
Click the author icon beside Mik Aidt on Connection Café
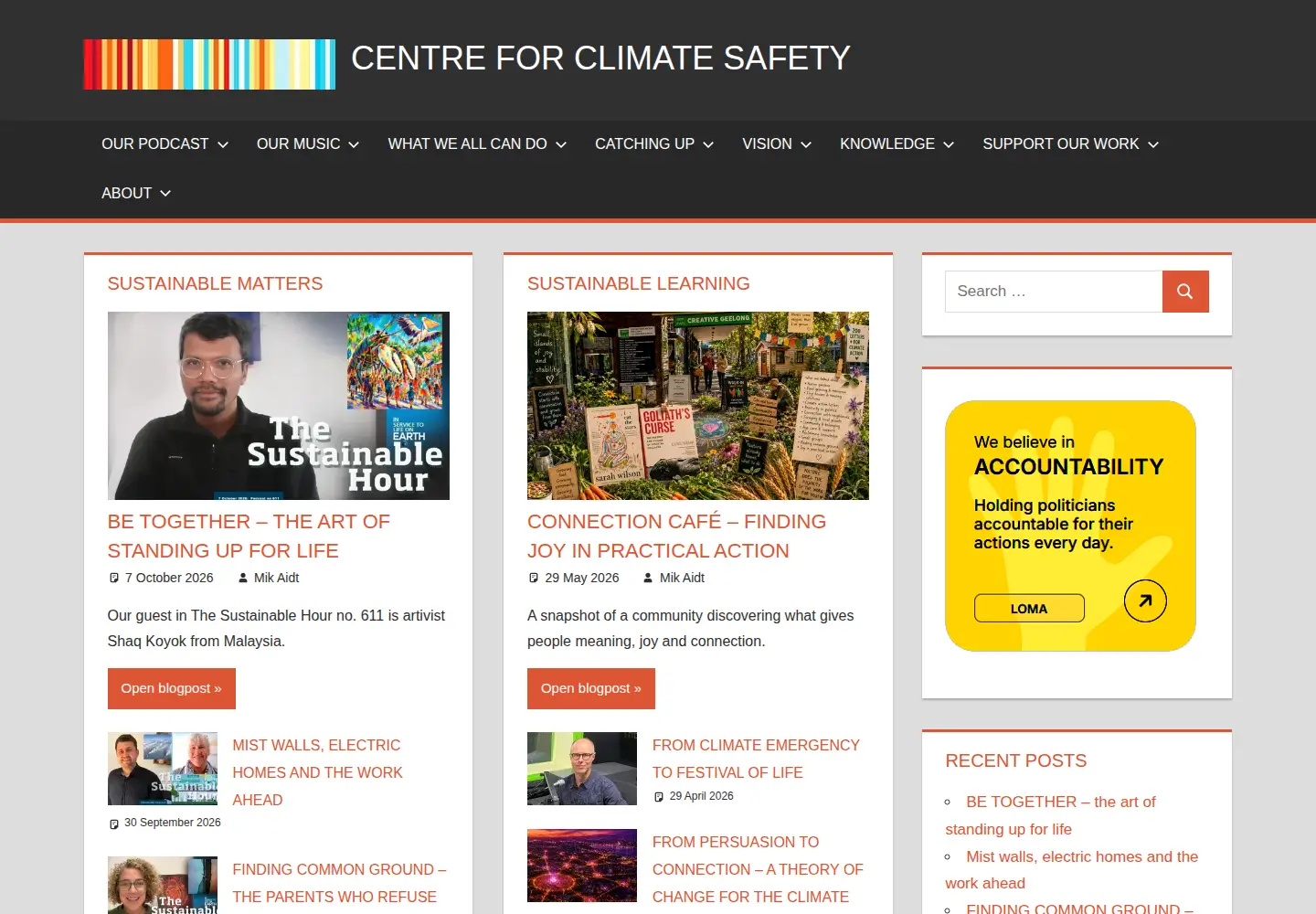(x=648, y=578)
